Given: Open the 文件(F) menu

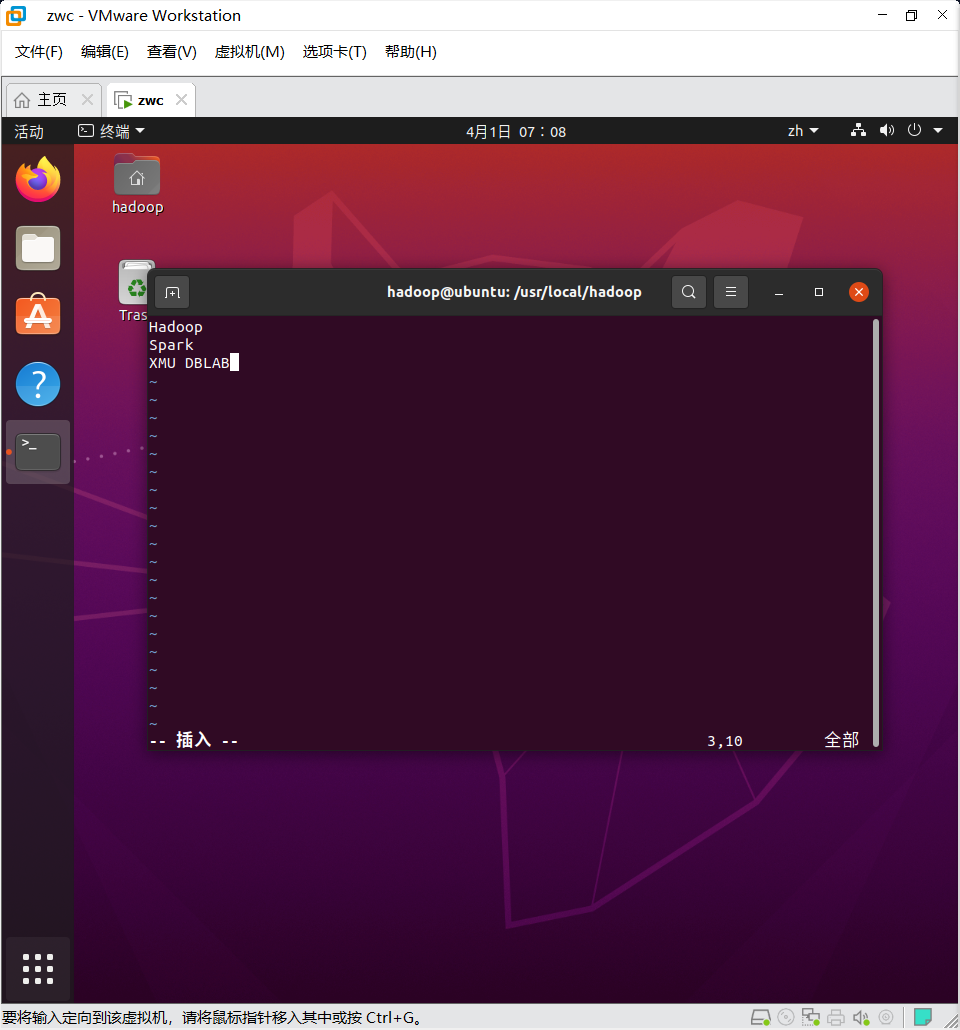Looking at the screenshot, I should tap(39, 52).
